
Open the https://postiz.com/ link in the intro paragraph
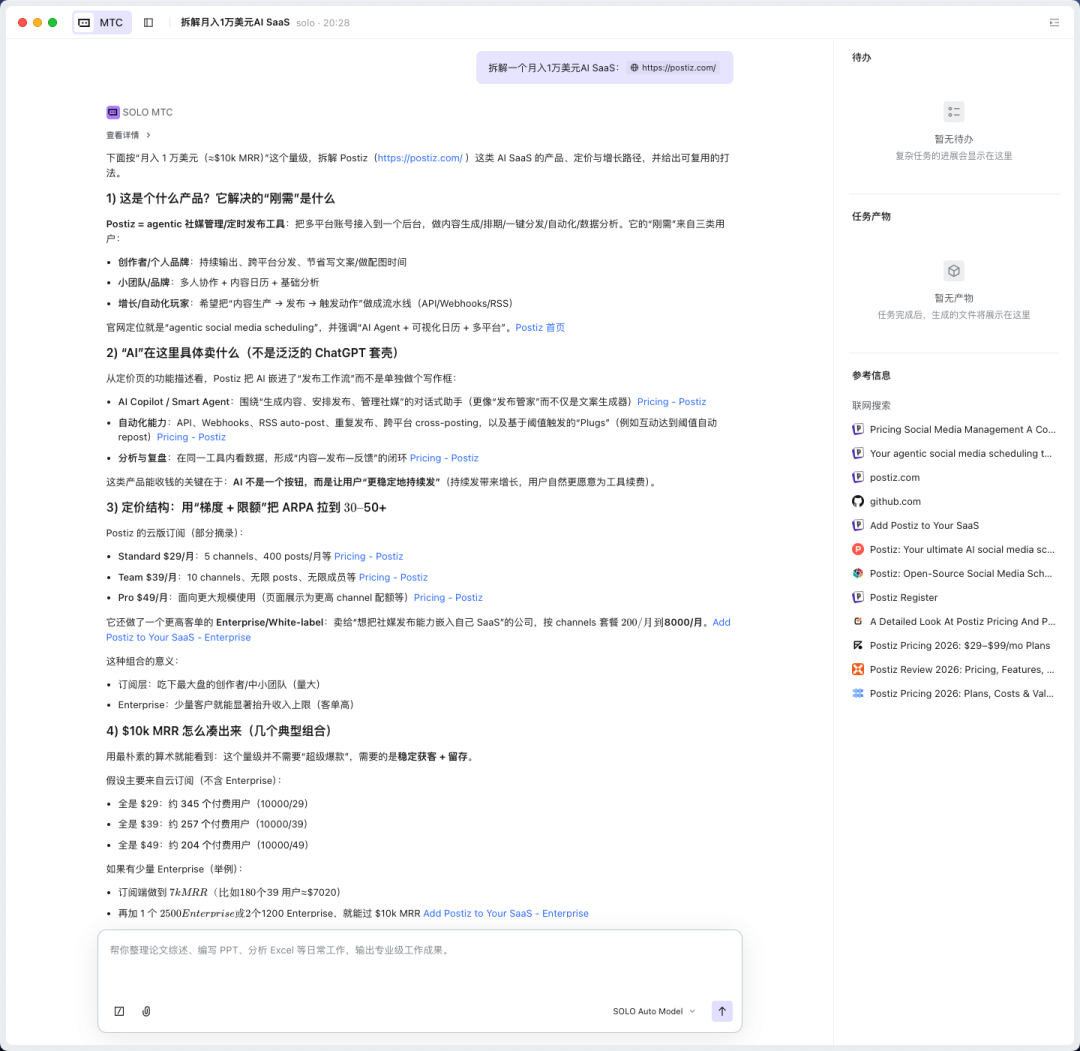(419, 158)
